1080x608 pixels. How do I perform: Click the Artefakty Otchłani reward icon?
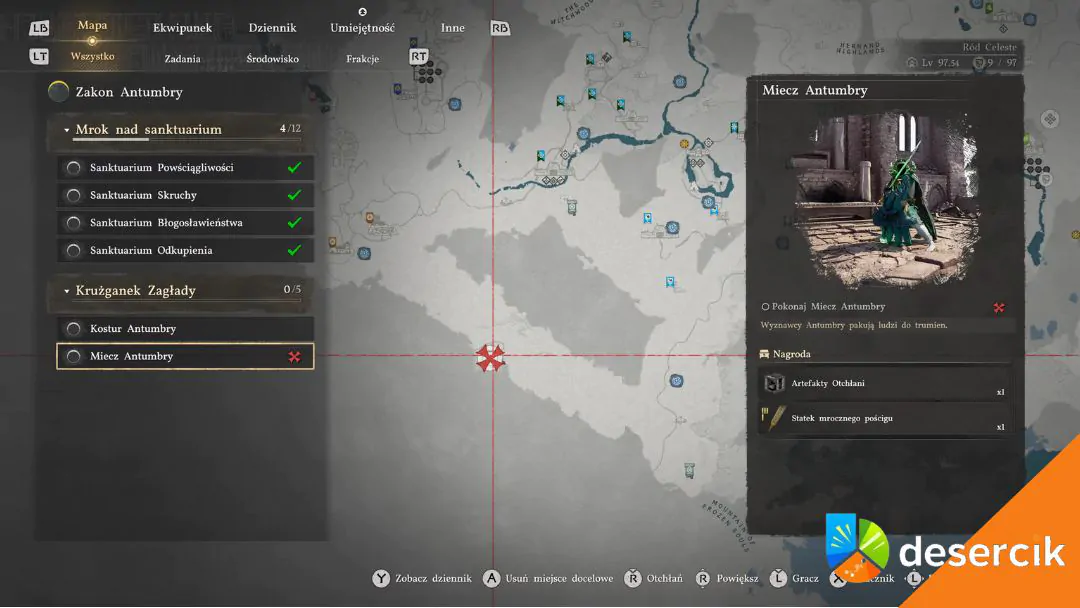click(x=775, y=384)
